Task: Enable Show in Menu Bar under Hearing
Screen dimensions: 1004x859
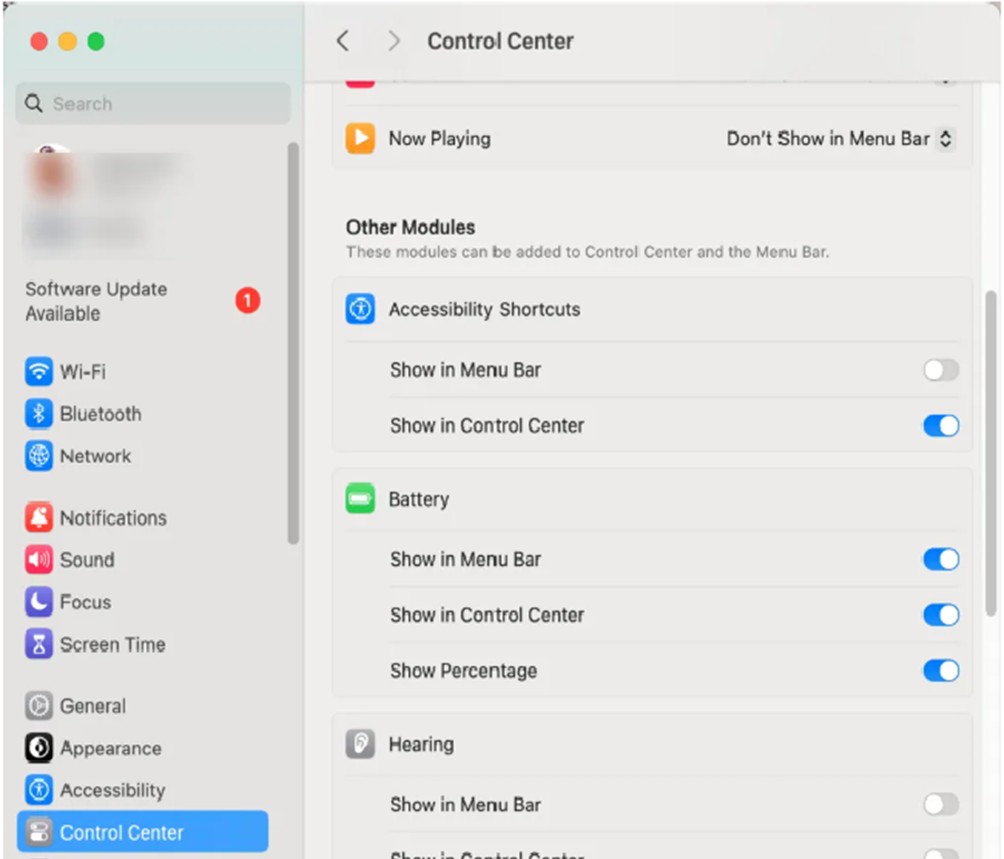Action: [939, 804]
